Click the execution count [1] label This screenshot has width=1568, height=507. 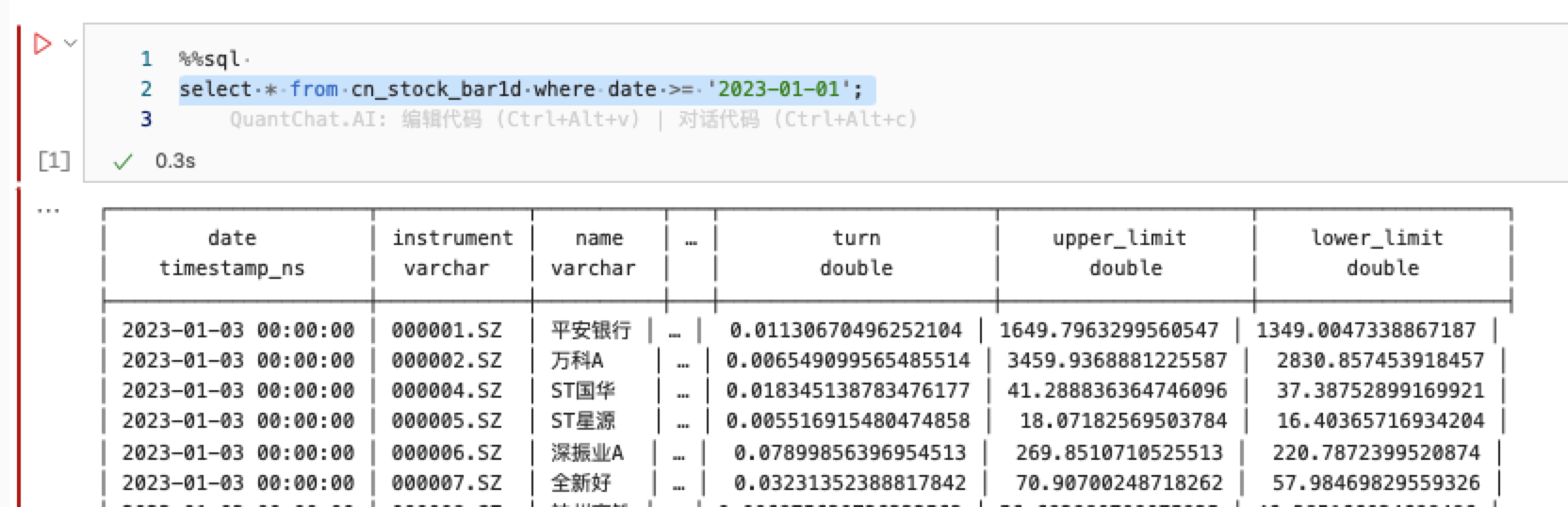pyautogui.click(x=54, y=161)
